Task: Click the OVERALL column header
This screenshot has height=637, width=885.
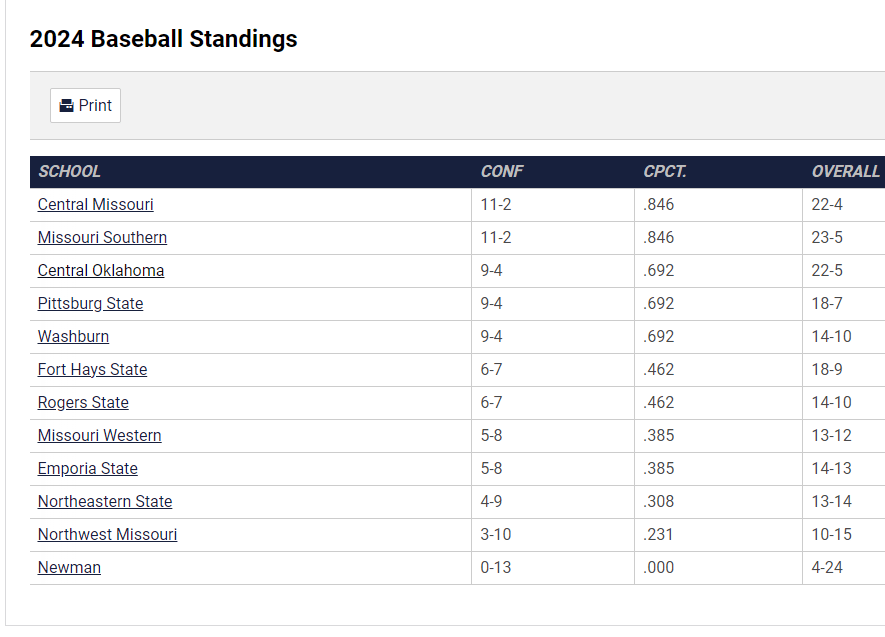Action: [845, 172]
